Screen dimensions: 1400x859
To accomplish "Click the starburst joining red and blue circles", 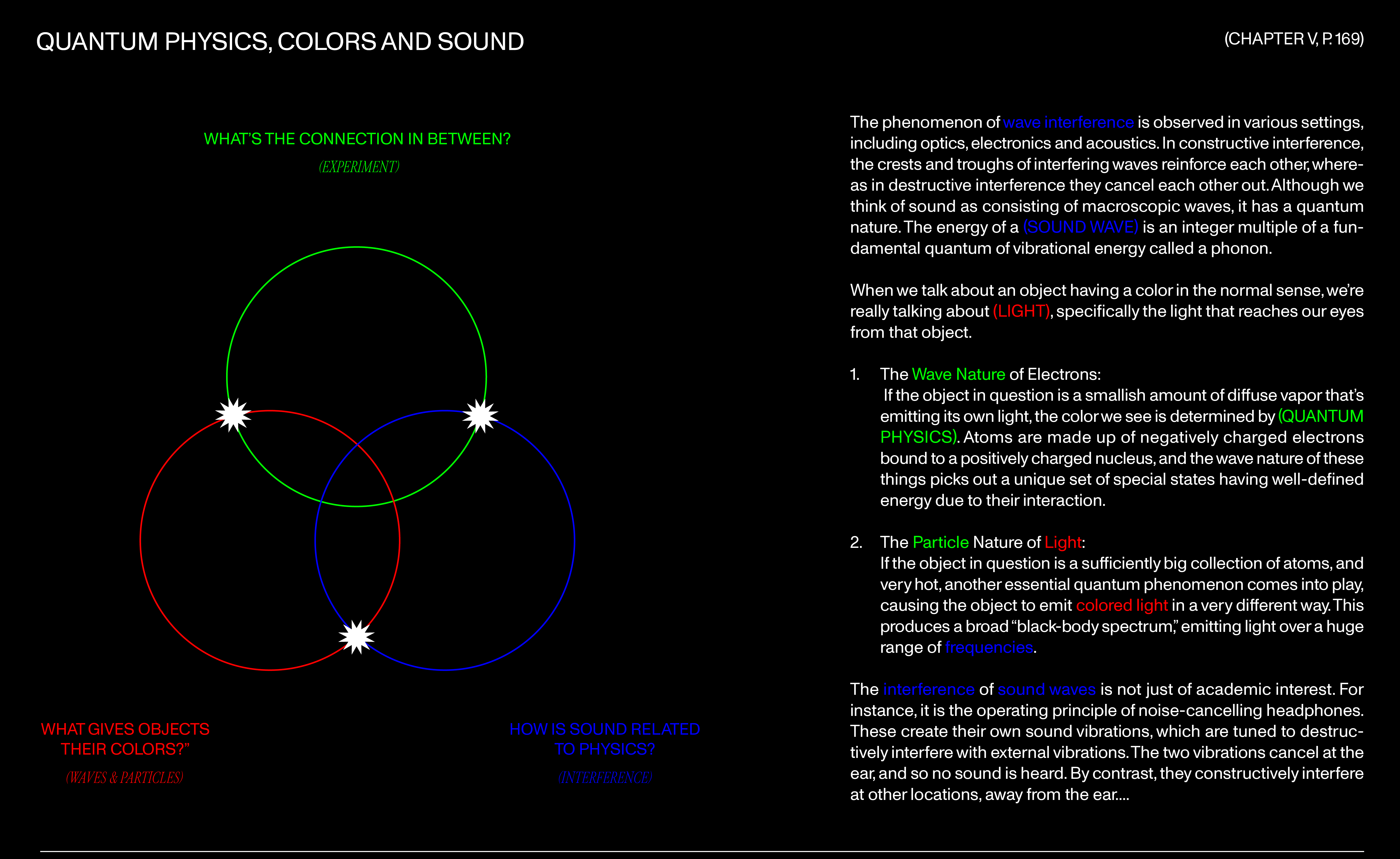I will click(356, 637).
